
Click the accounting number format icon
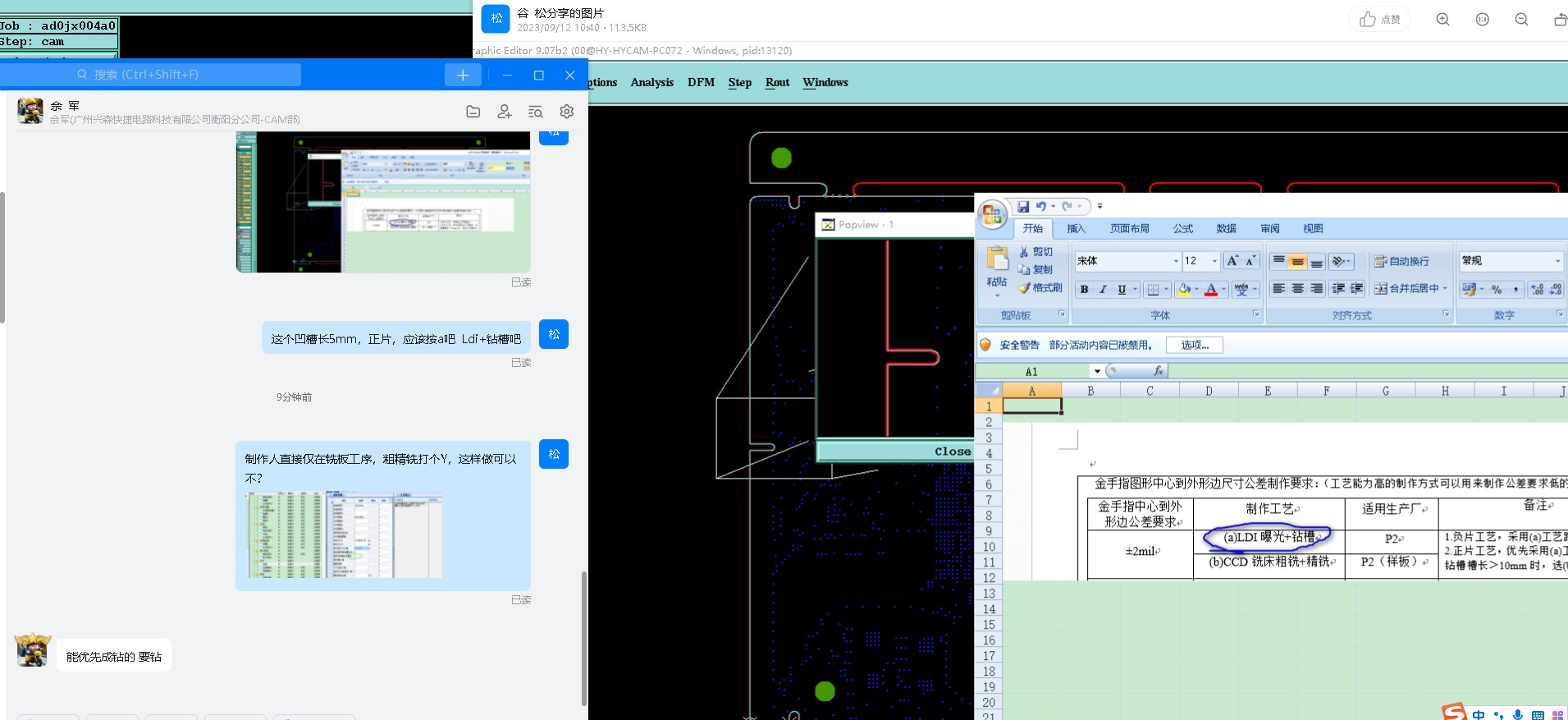click(x=1469, y=289)
